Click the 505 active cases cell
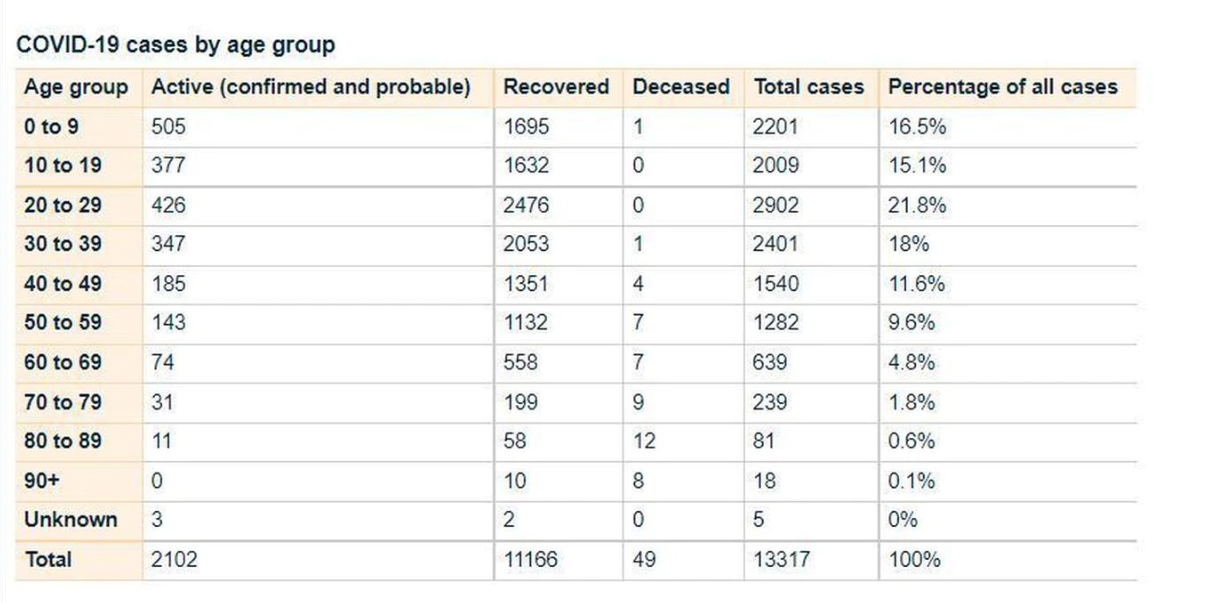 (x=168, y=127)
